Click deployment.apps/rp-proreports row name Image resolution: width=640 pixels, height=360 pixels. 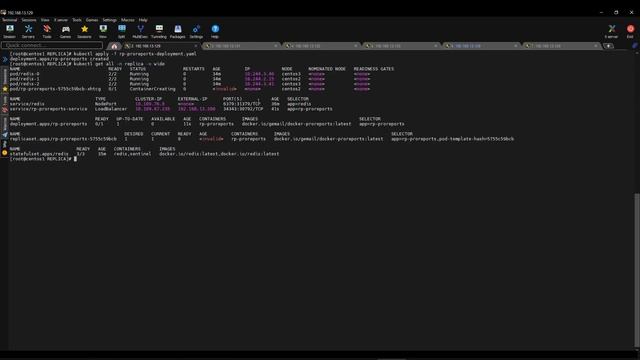(x=49, y=124)
